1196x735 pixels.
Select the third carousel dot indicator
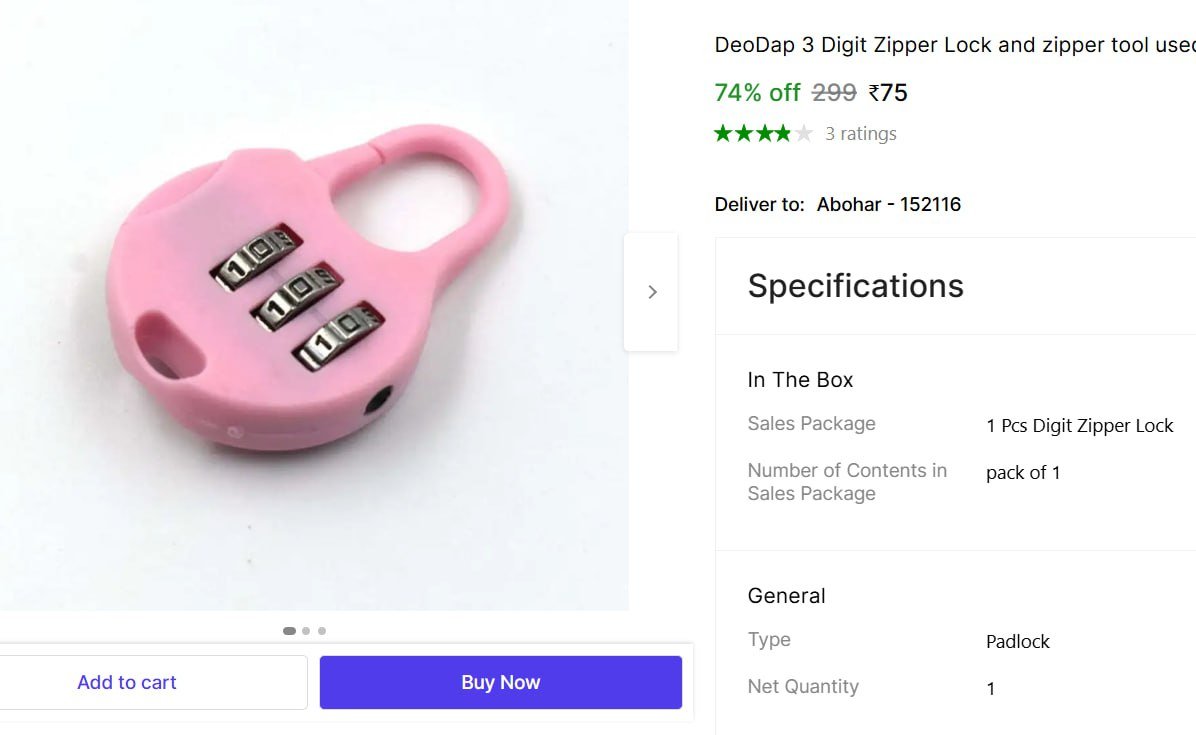point(322,631)
